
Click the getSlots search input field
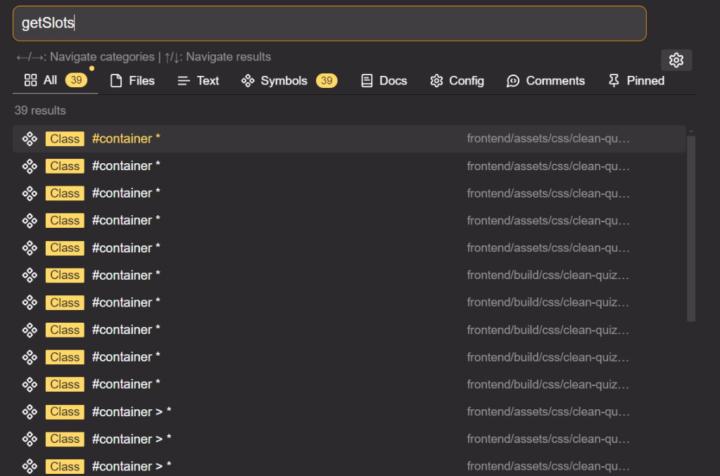330,23
